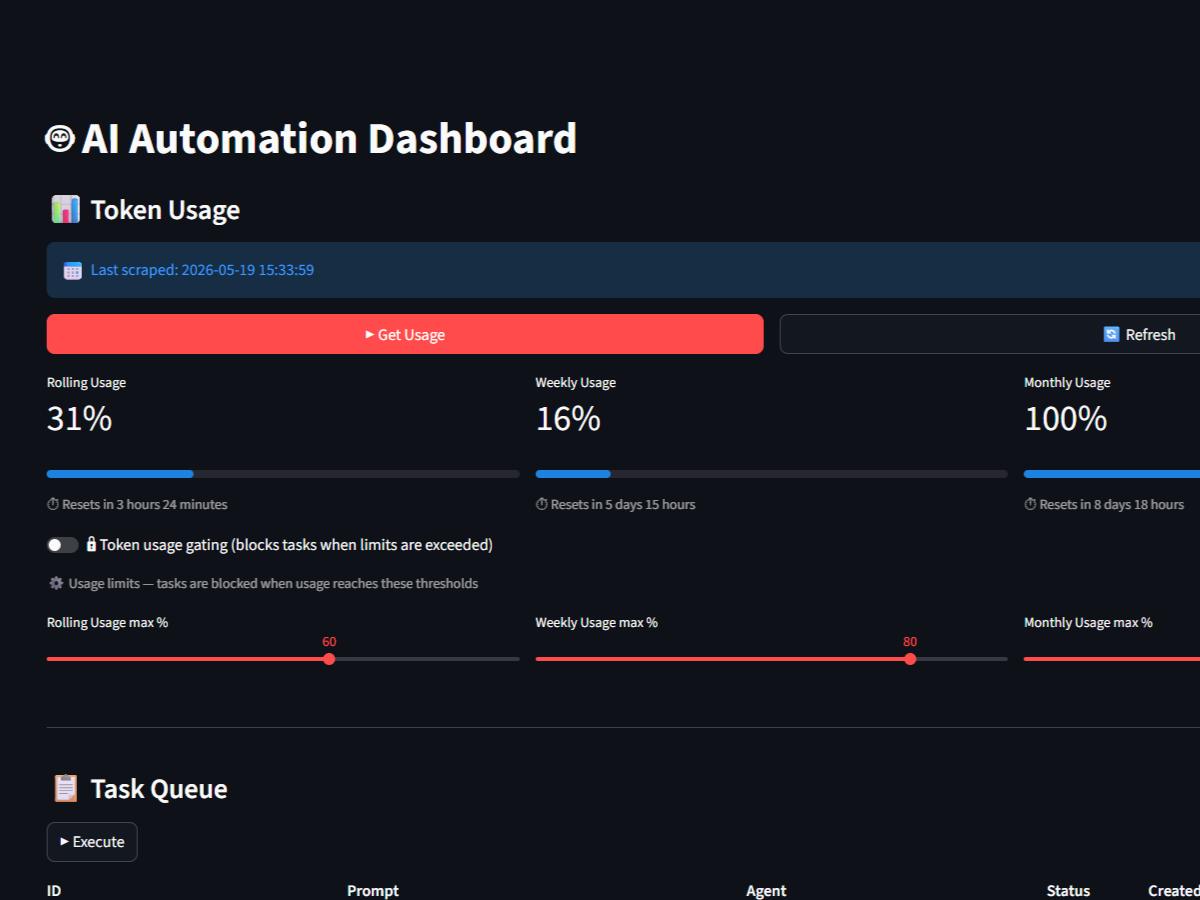Click the robot emoji icon in the dashboard title
The image size is (1200, 900).
tap(60, 138)
